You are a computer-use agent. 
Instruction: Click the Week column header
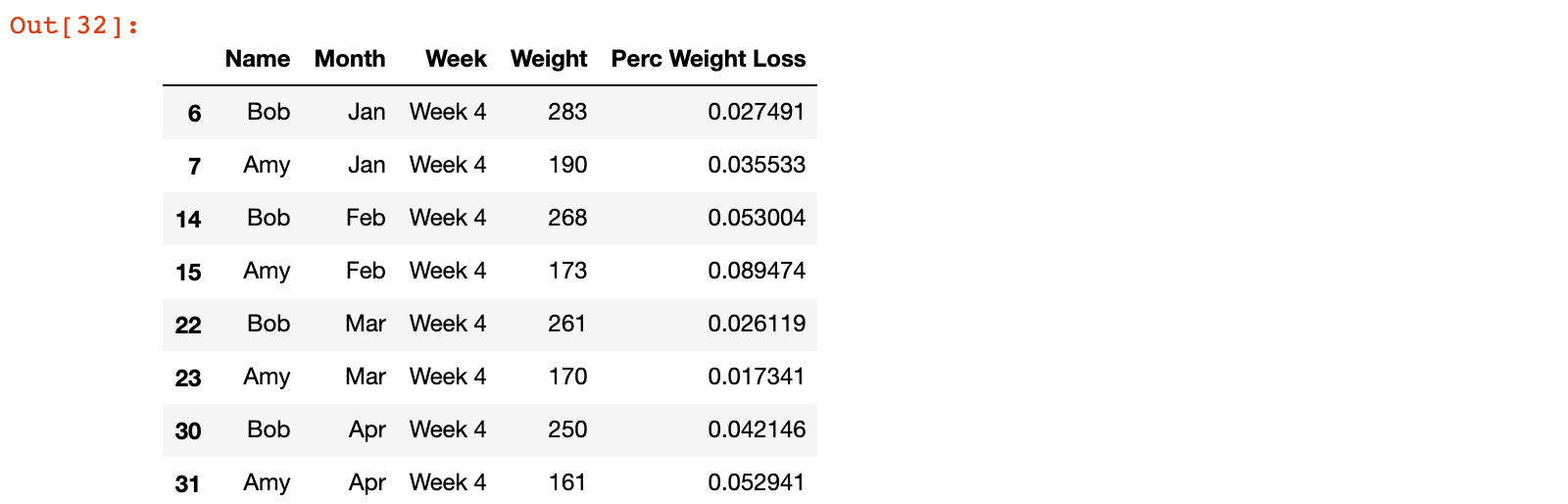click(x=456, y=59)
